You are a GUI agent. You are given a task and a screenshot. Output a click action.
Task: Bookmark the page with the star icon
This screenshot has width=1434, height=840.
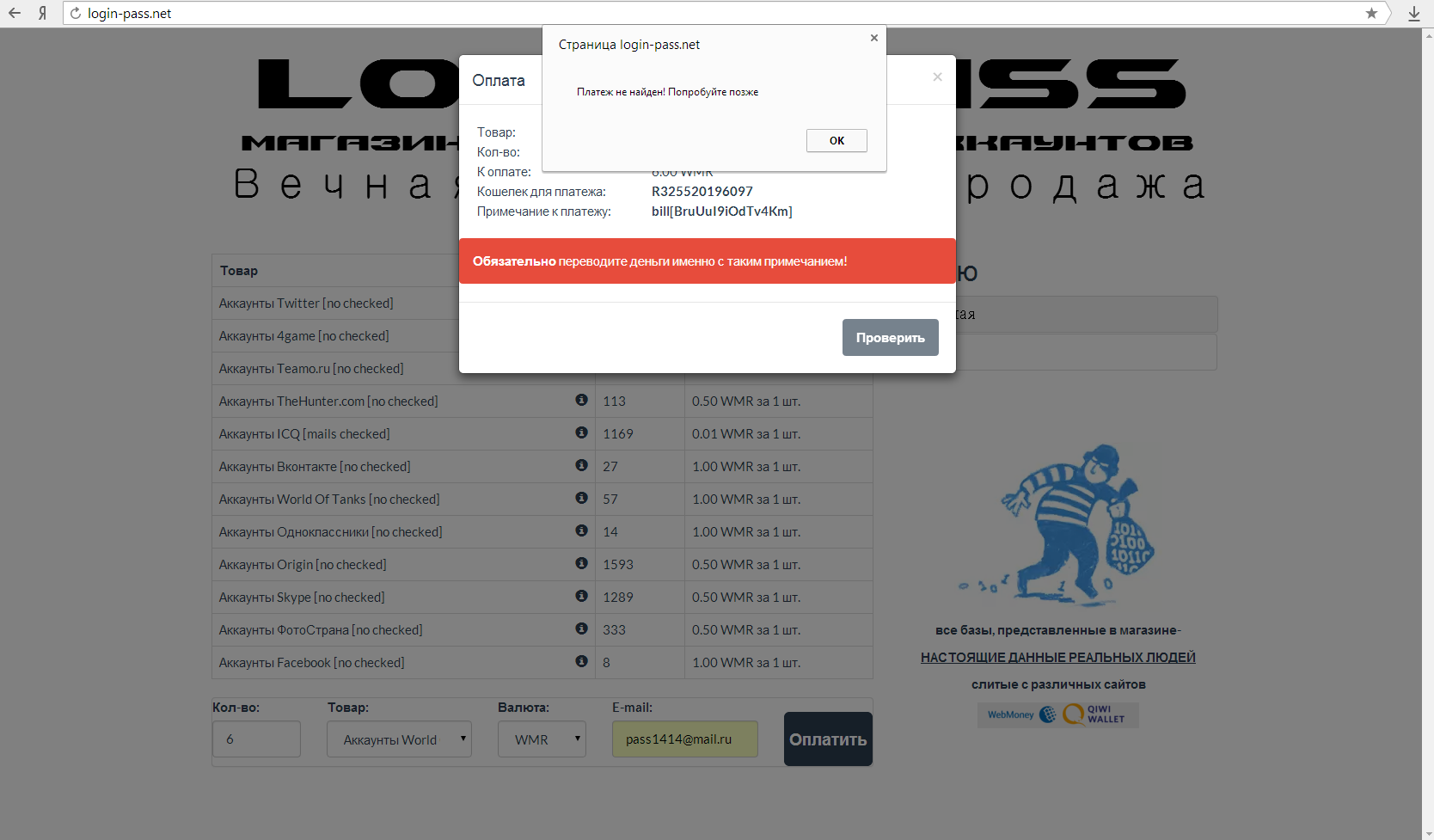click(x=1371, y=13)
